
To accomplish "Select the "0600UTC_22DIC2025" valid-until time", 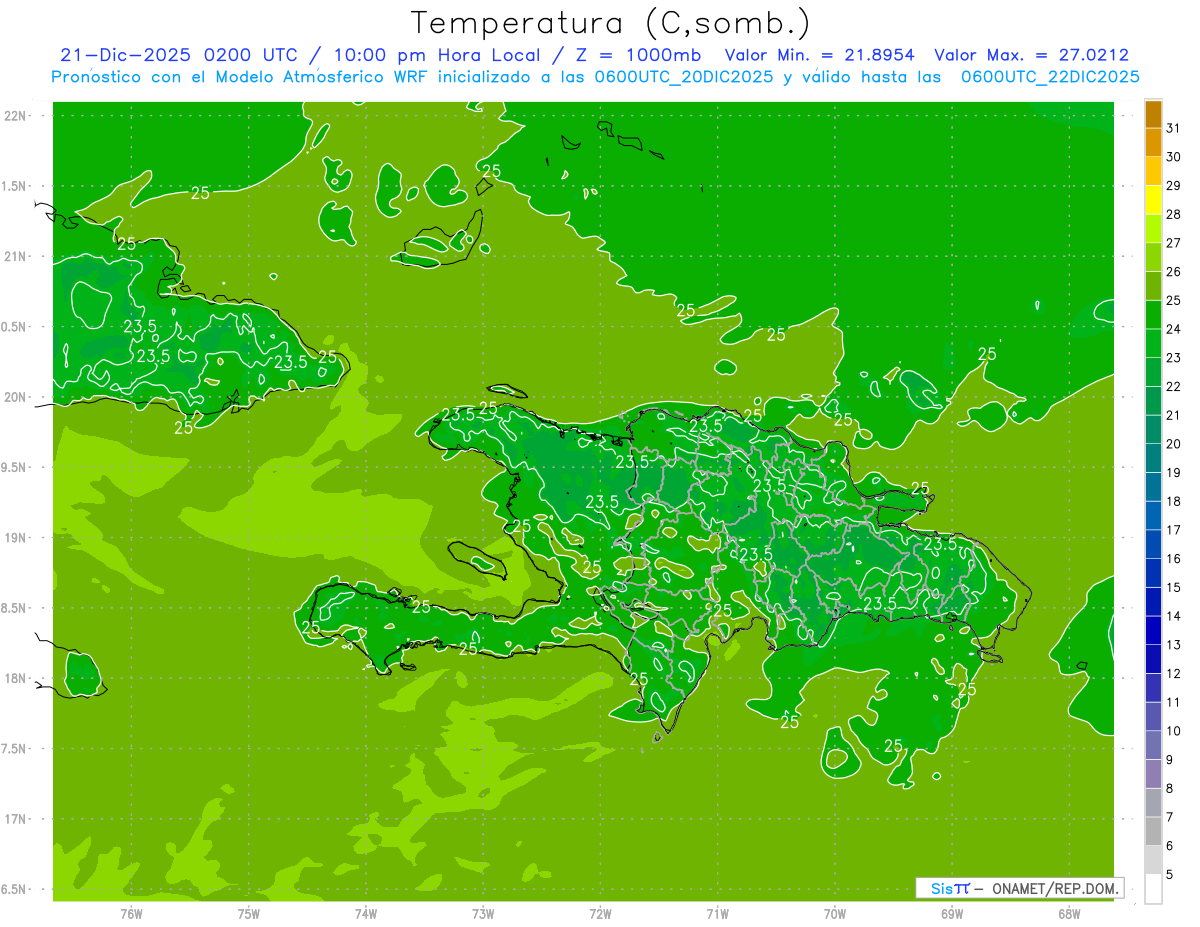I will (1050, 77).
